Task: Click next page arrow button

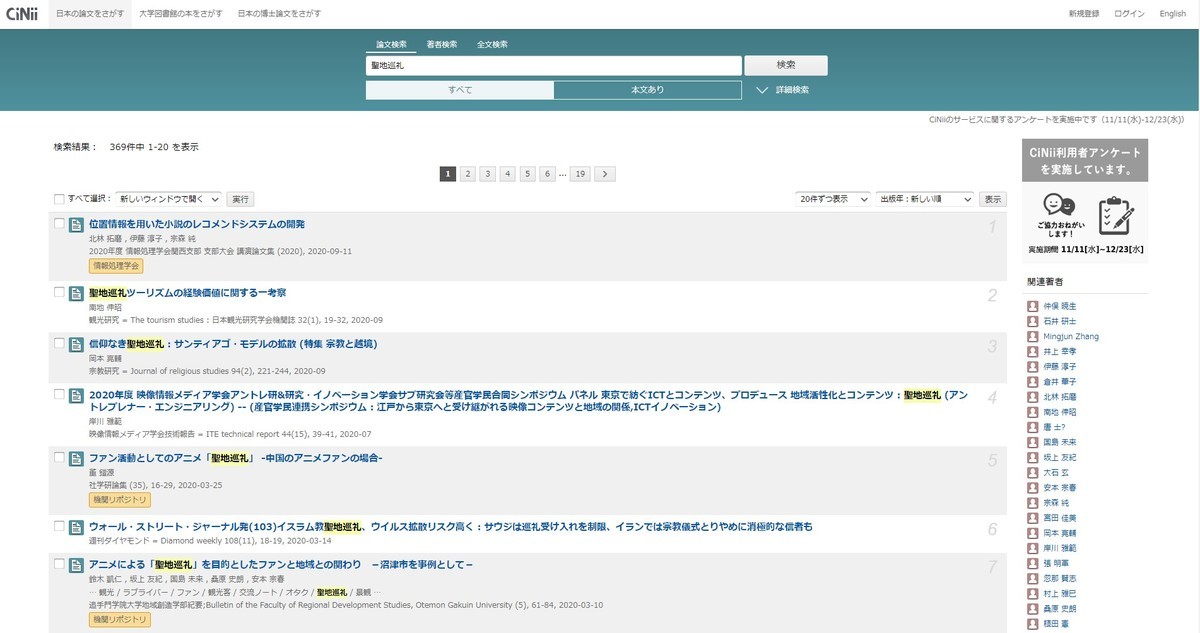Action: point(605,174)
